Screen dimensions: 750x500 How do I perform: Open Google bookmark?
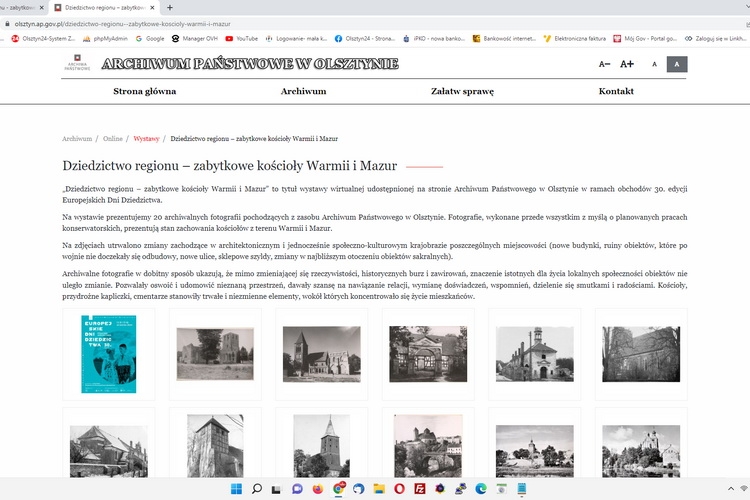point(150,39)
